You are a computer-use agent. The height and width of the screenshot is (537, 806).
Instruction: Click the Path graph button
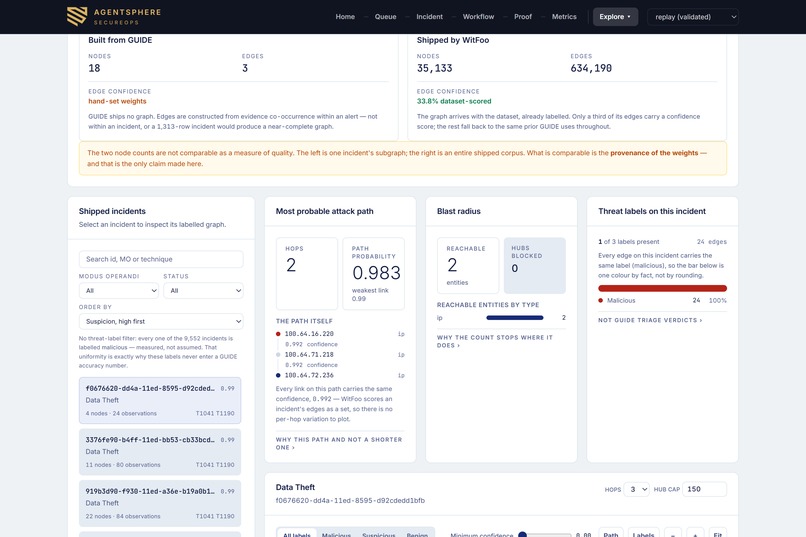pyautogui.click(x=611, y=534)
